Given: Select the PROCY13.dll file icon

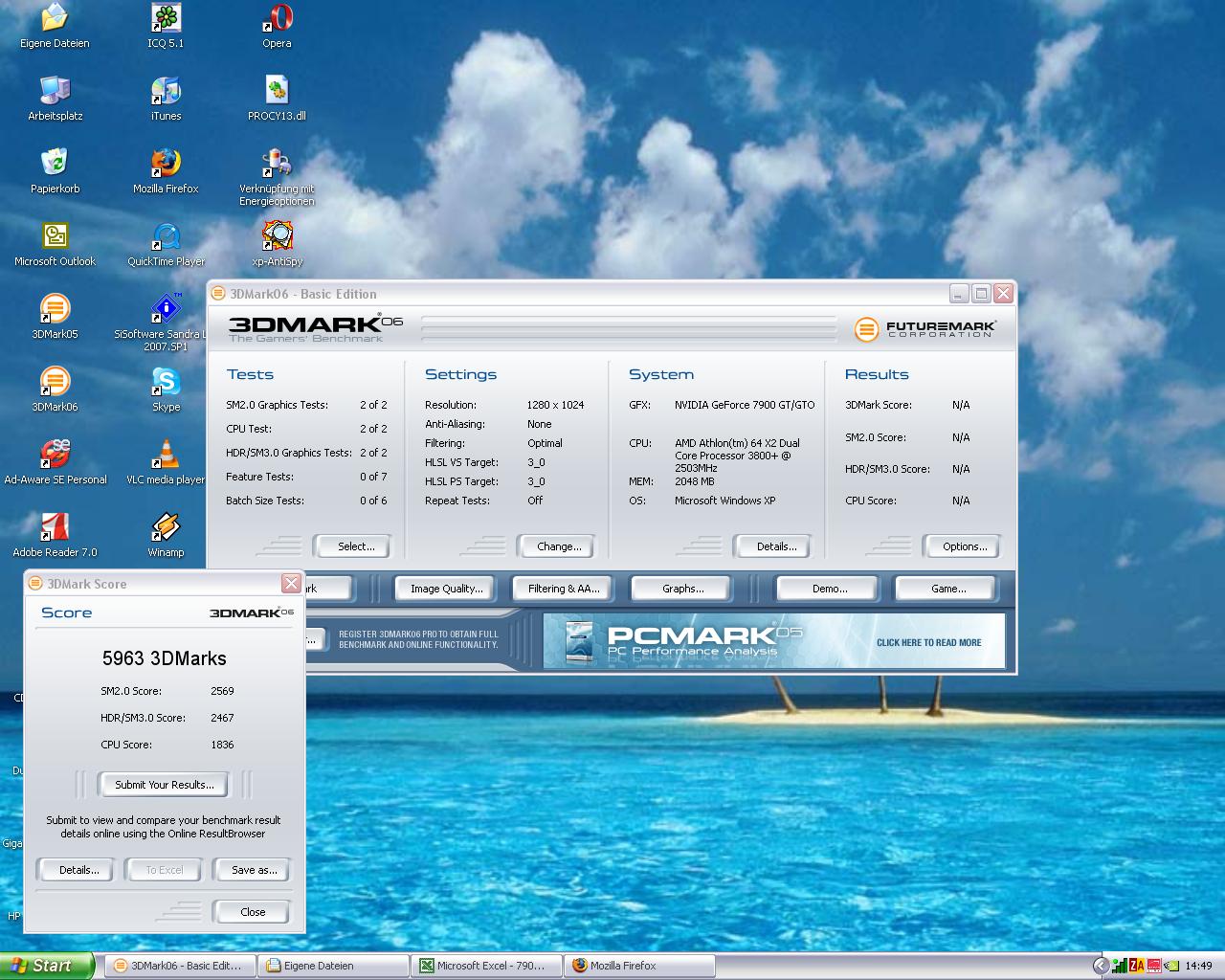Looking at the screenshot, I should [277, 99].
